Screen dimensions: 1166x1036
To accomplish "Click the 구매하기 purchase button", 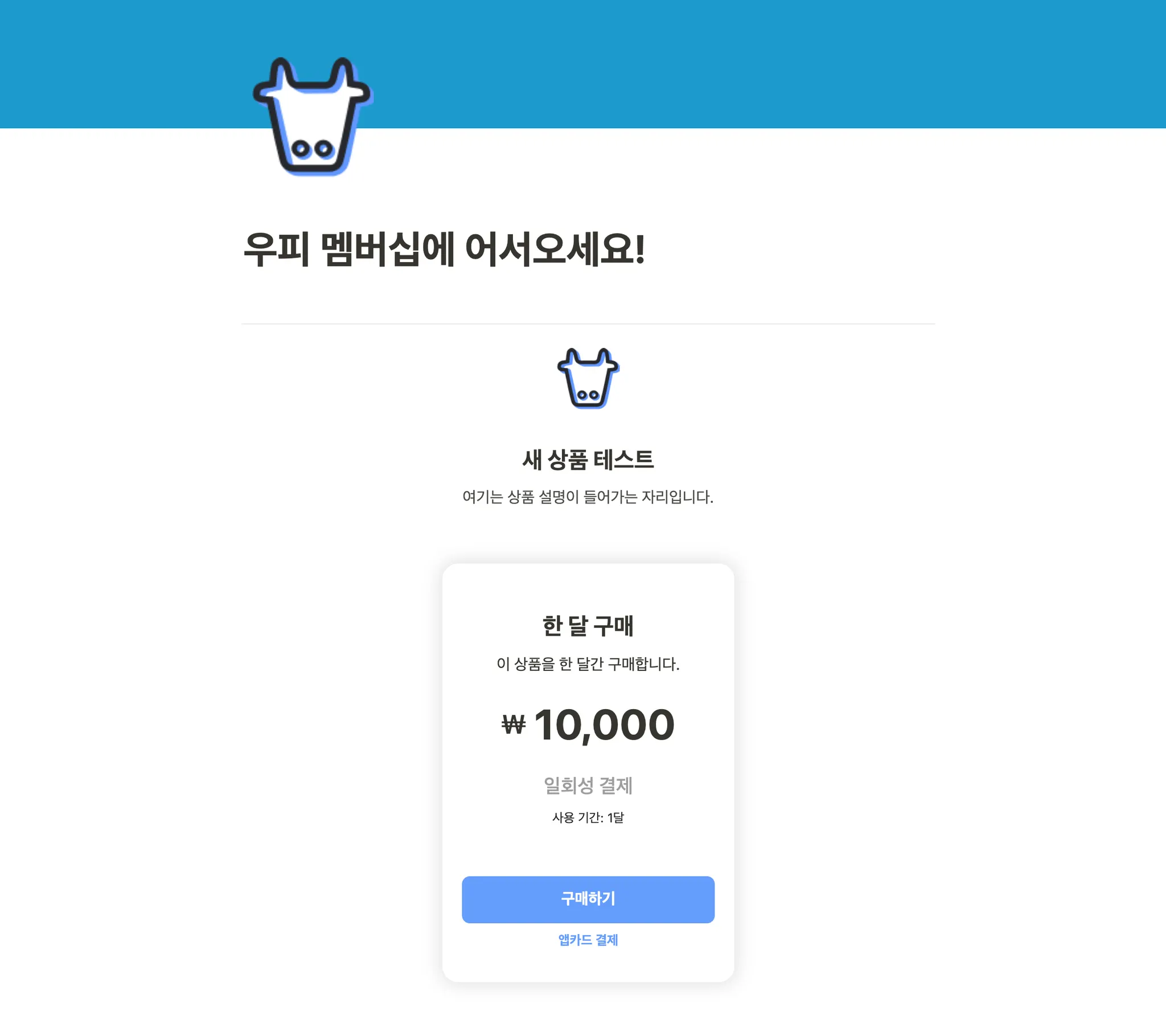I will tap(588, 899).
